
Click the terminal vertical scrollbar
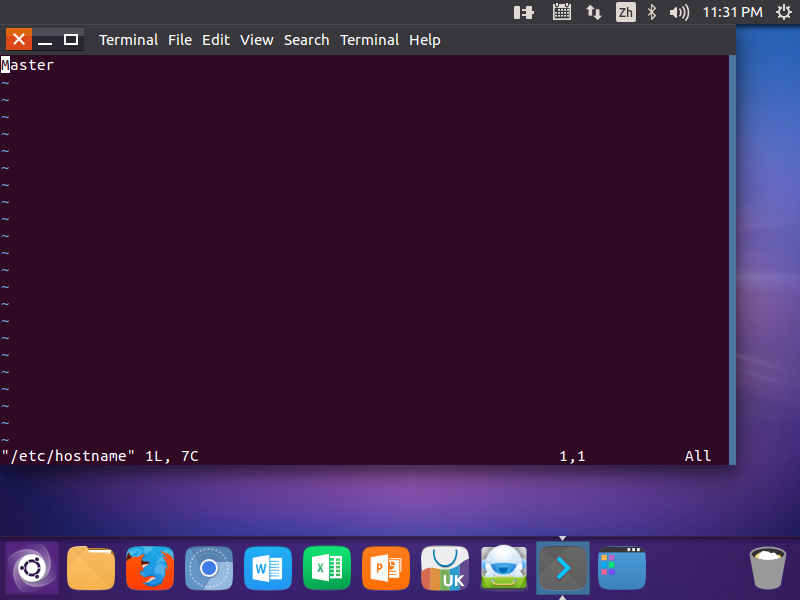pos(732,260)
